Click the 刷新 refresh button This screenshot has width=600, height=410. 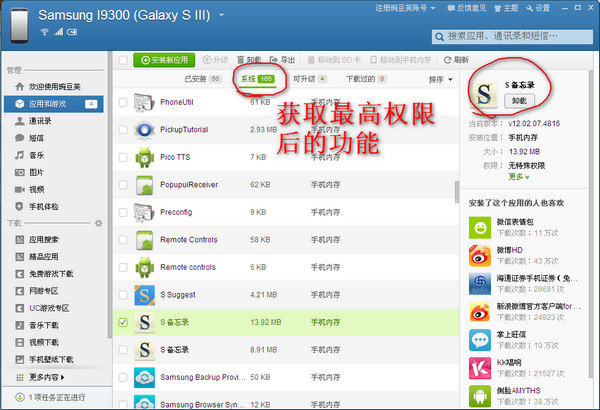[456, 60]
